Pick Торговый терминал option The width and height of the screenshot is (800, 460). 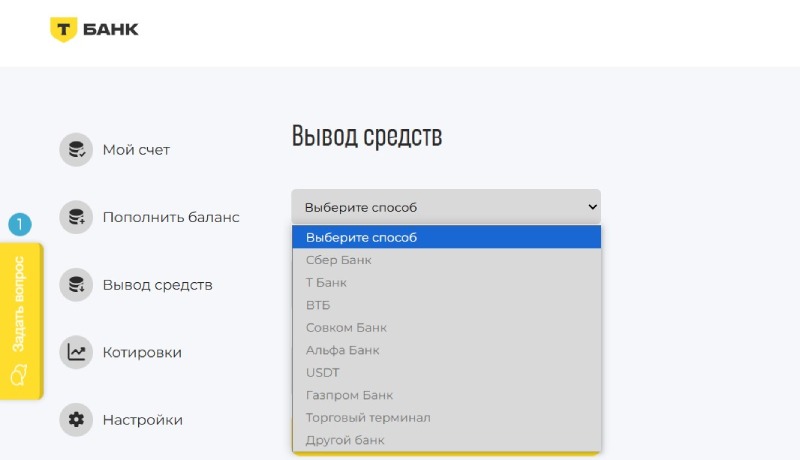click(x=446, y=417)
